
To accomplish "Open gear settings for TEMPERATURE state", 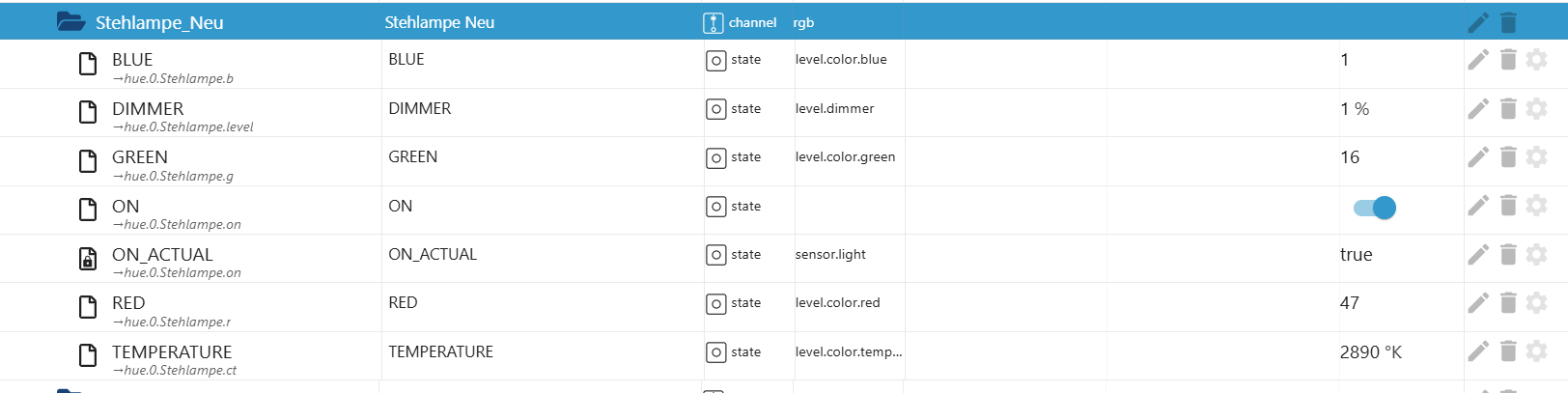I will [1537, 351].
